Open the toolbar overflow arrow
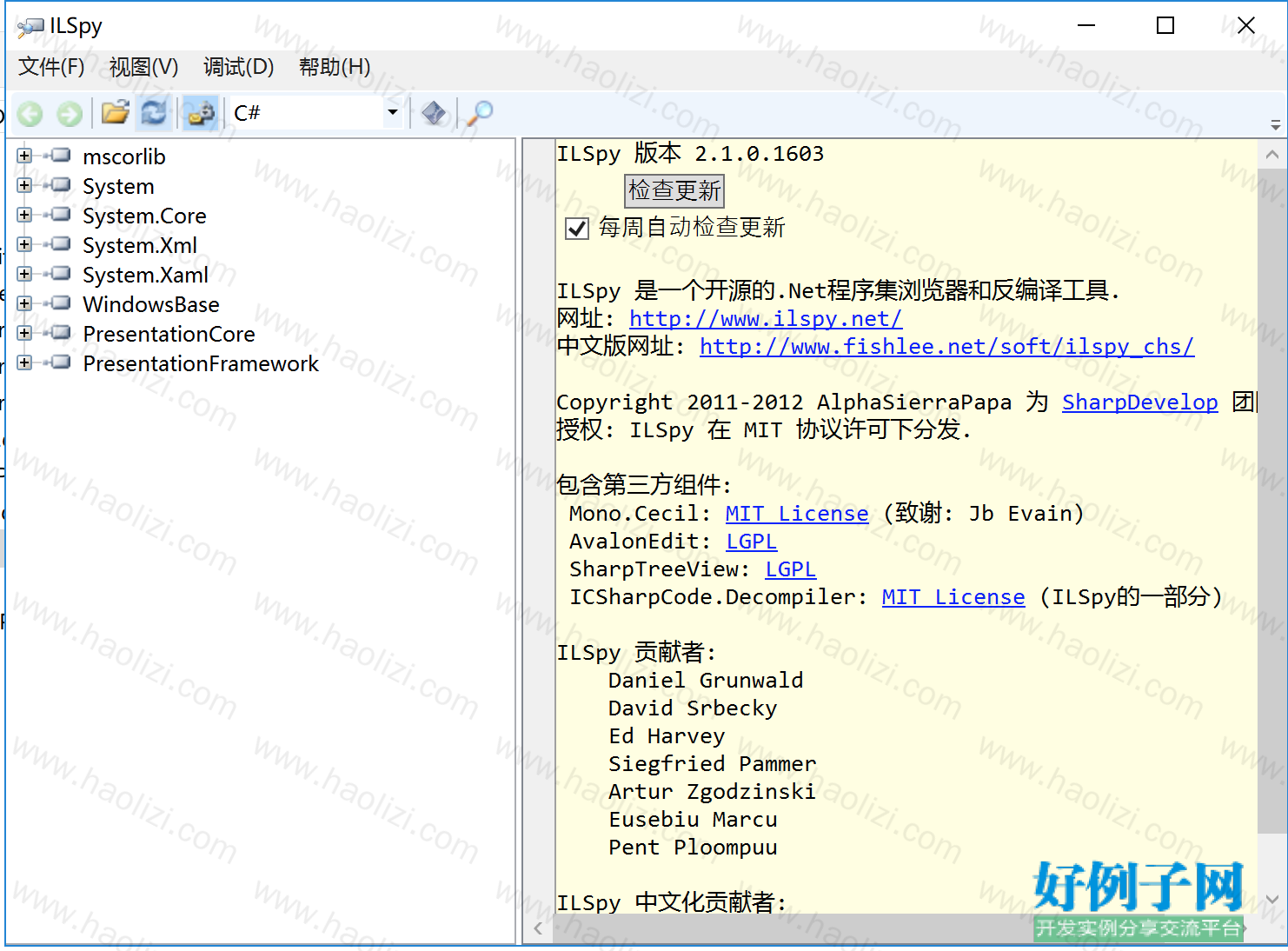 [1275, 124]
